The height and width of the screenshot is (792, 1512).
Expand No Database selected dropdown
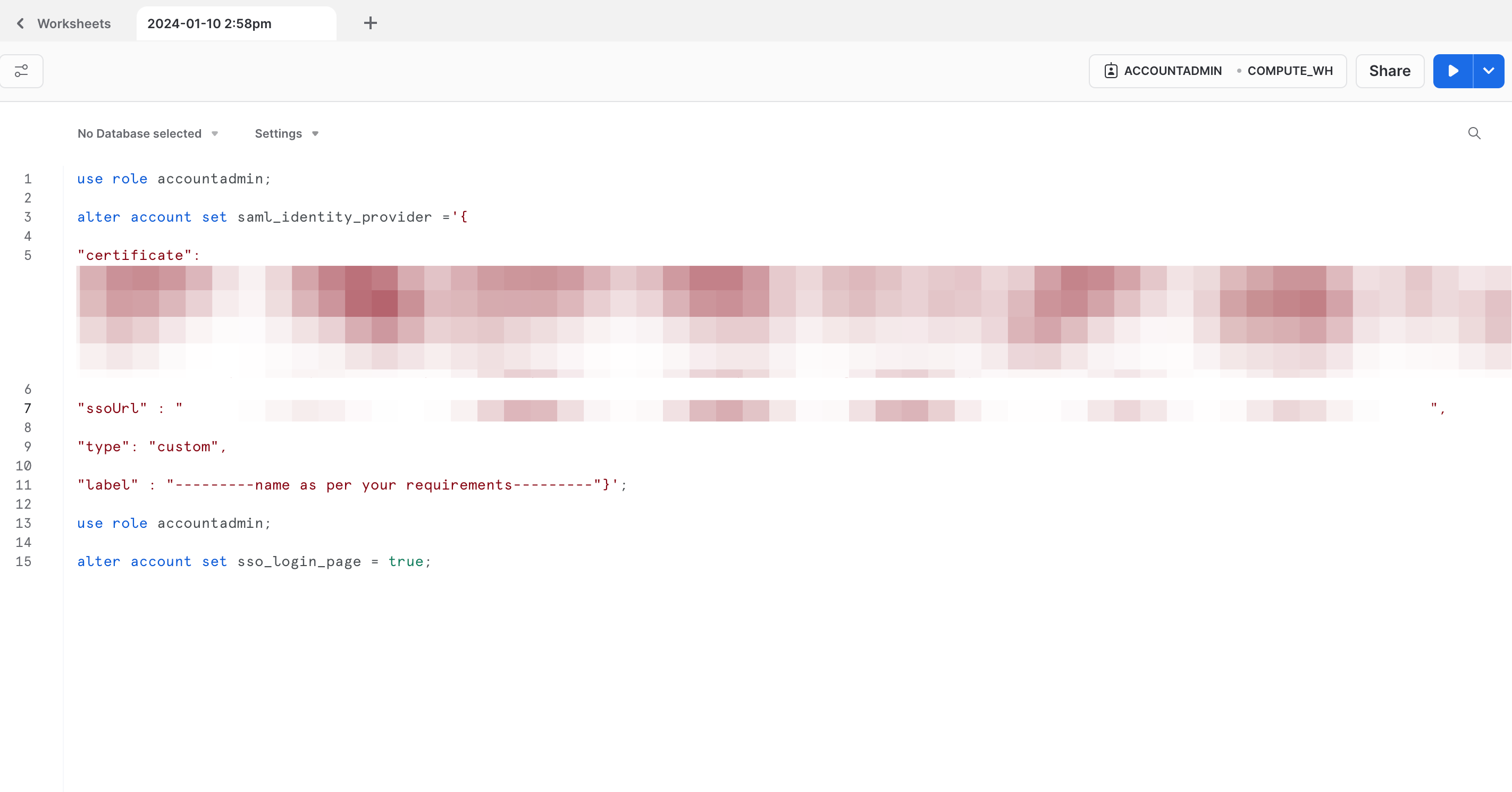click(148, 134)
